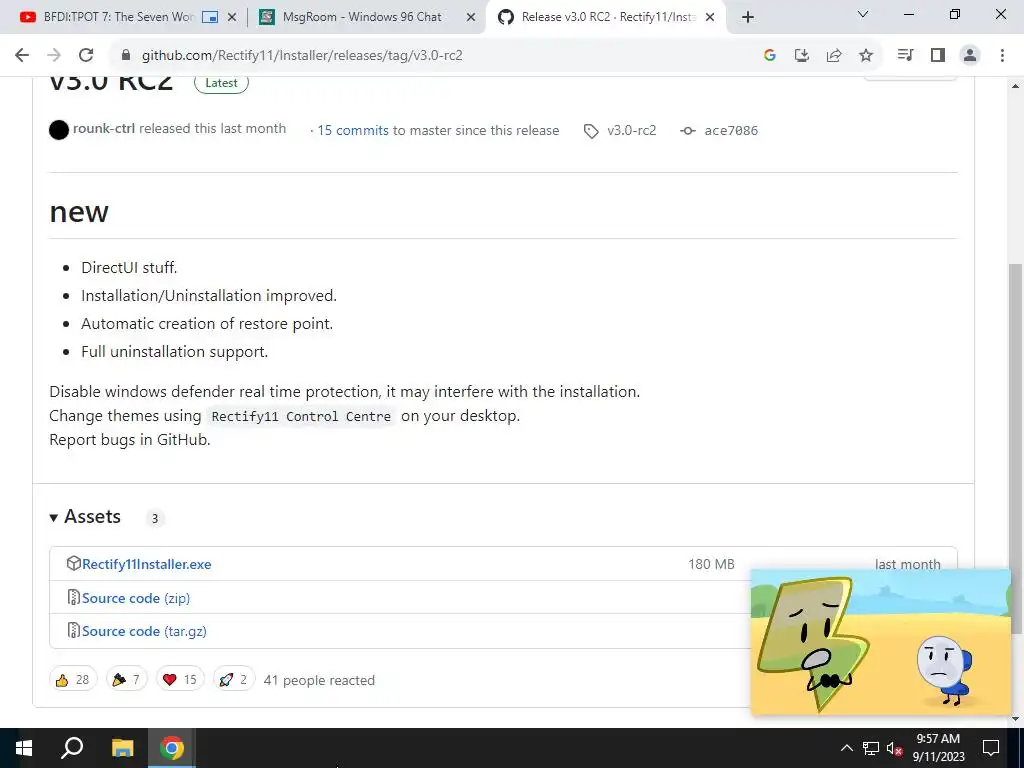The image size is (1024, 768).
Task: Click picture-in-picture indicator on YouTube tab
Action: (210, 18)
